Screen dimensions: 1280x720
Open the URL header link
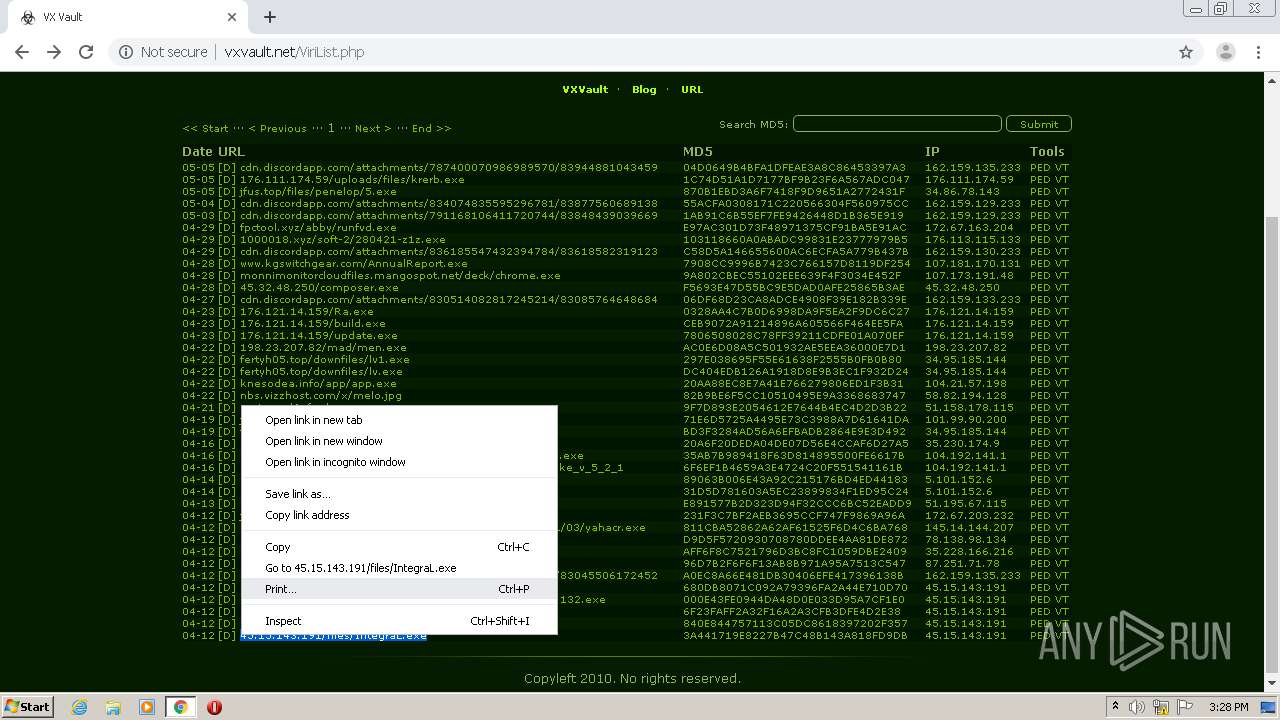(x=692, y=89)
